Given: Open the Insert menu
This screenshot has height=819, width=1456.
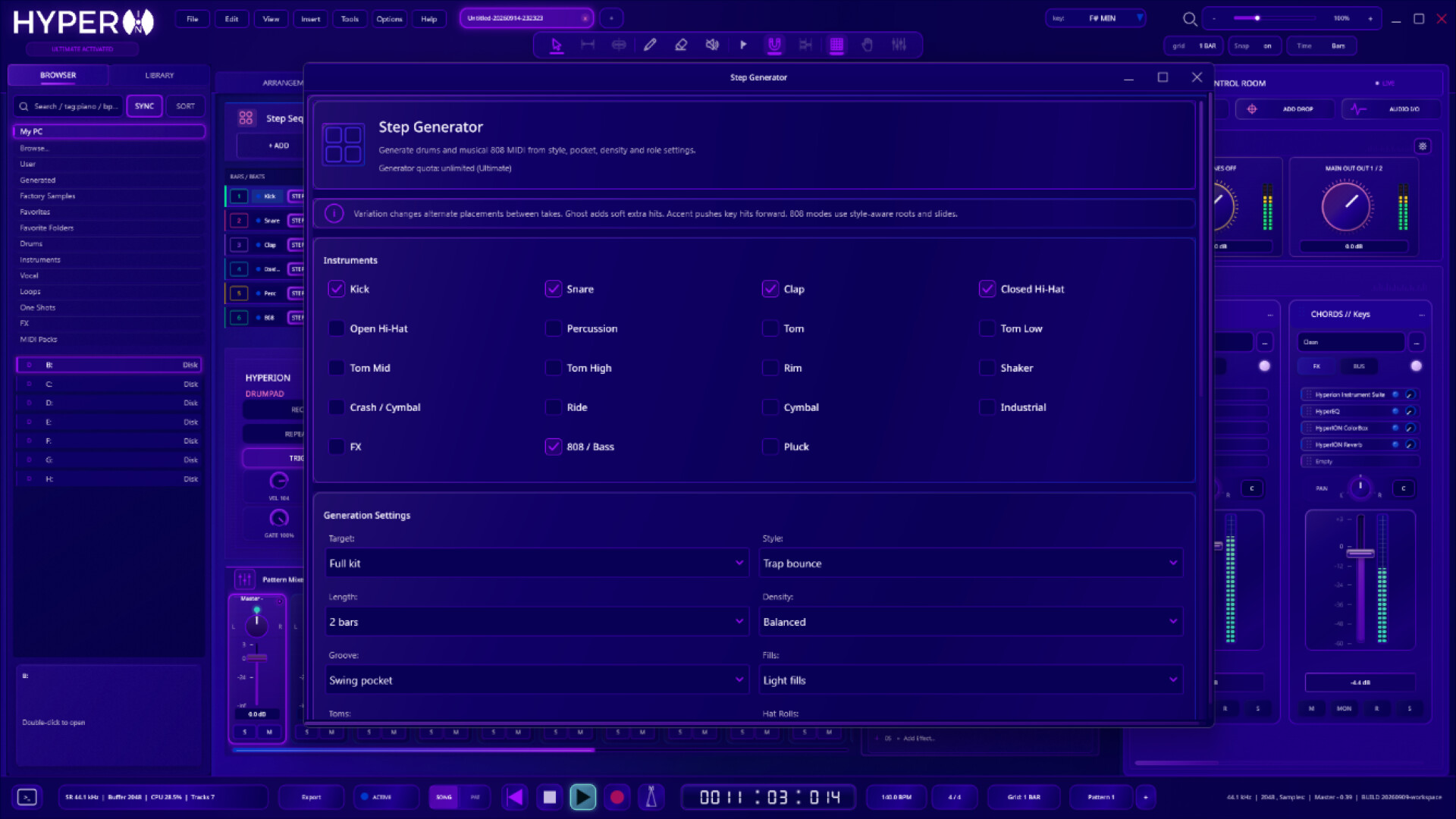Looking at the screenshot, I should [x=310, y=19].
